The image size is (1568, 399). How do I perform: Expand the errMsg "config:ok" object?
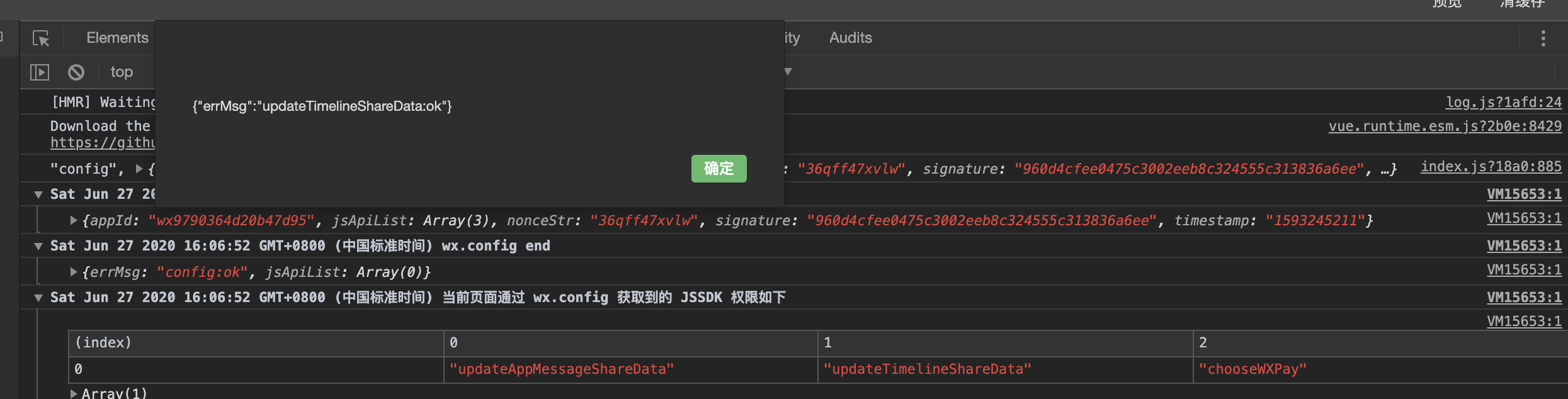click(74, 272)
